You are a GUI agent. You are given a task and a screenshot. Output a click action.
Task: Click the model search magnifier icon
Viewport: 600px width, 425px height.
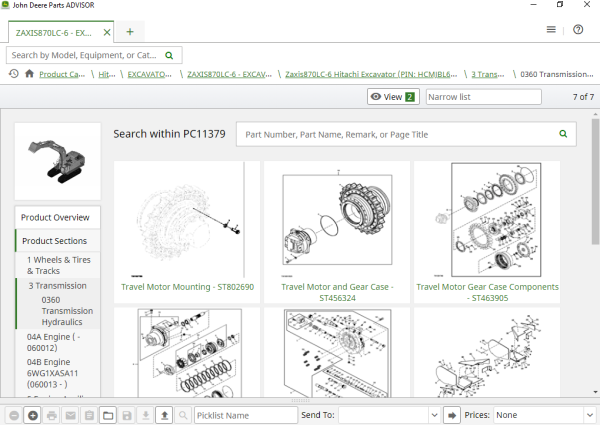coord(169,55)
